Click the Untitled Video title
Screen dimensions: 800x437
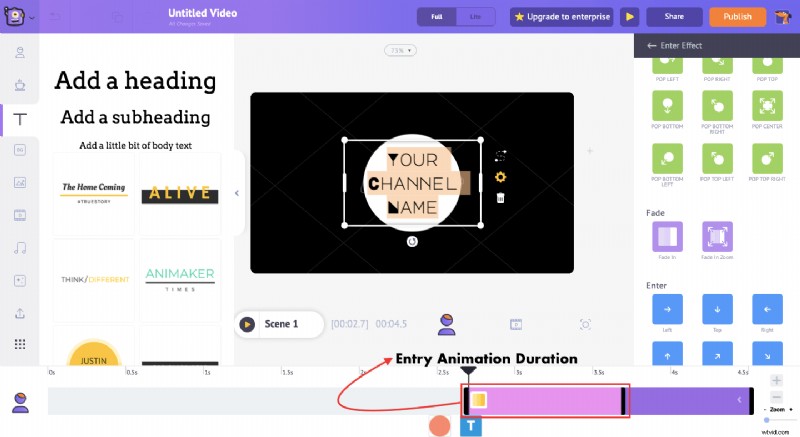203,13
